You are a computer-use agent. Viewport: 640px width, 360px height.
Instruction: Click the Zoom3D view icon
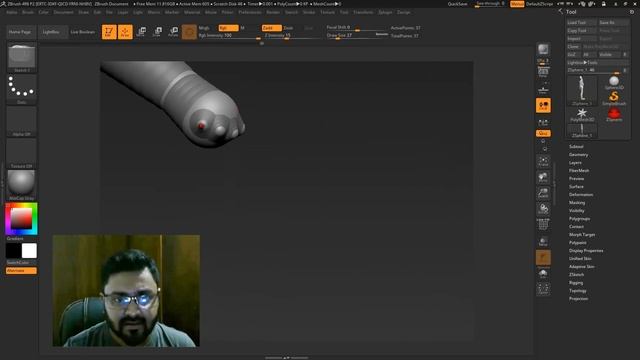(543, 193)
